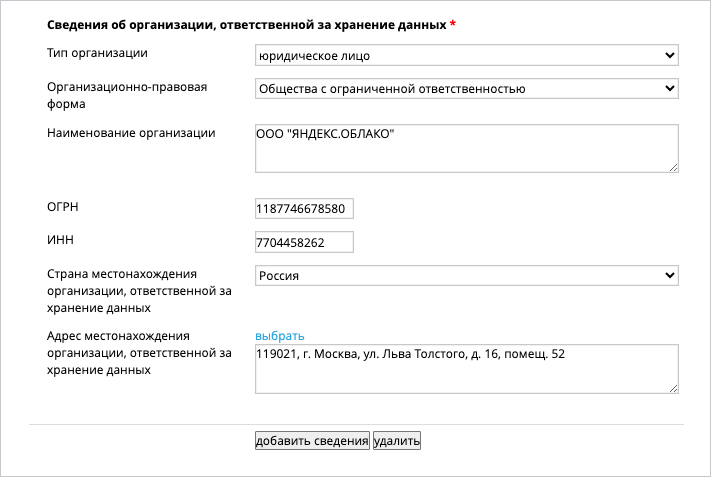Click the "Страна местонахождения организации" label

click(x=139, y=291)
